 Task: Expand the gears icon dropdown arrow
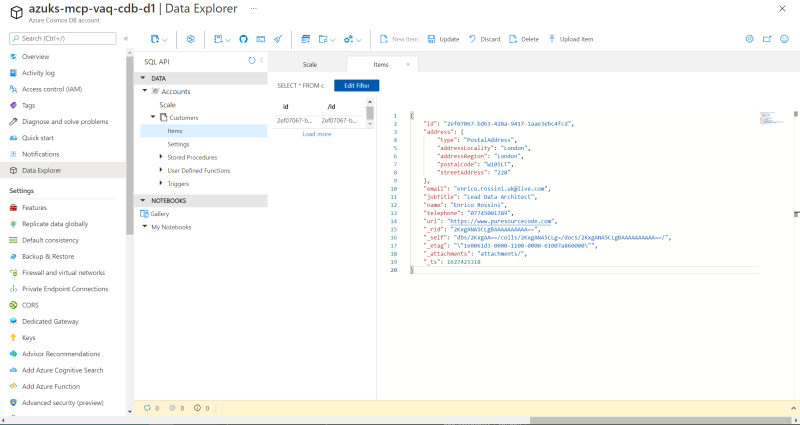[359, 40]
